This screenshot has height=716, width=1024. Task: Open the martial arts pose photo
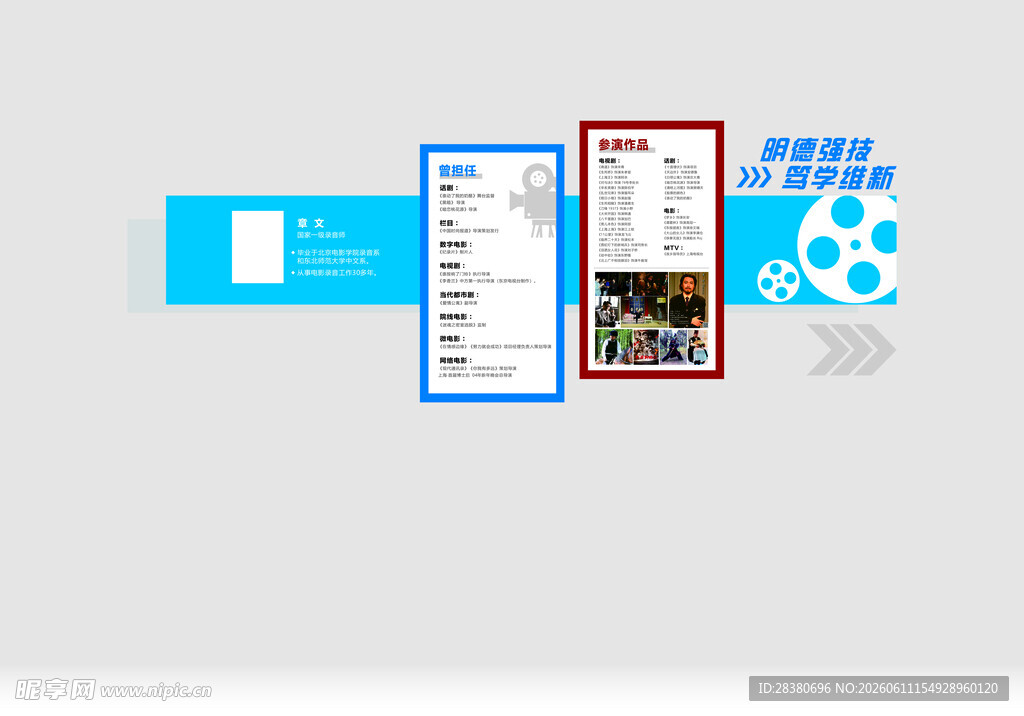[673, 347]
